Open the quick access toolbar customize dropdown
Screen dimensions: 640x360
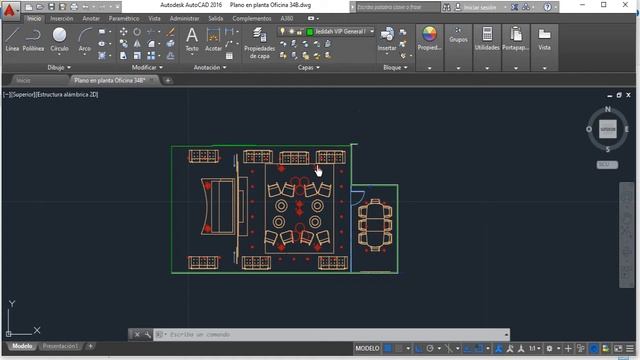118,7
